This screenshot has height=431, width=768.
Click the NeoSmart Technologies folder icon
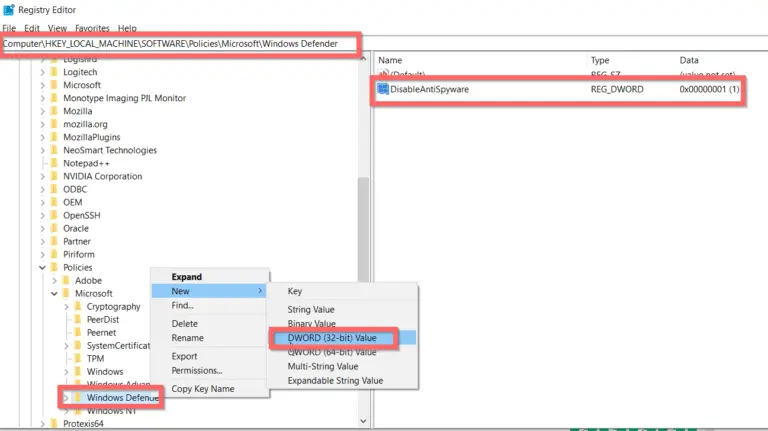click(54, 150)
